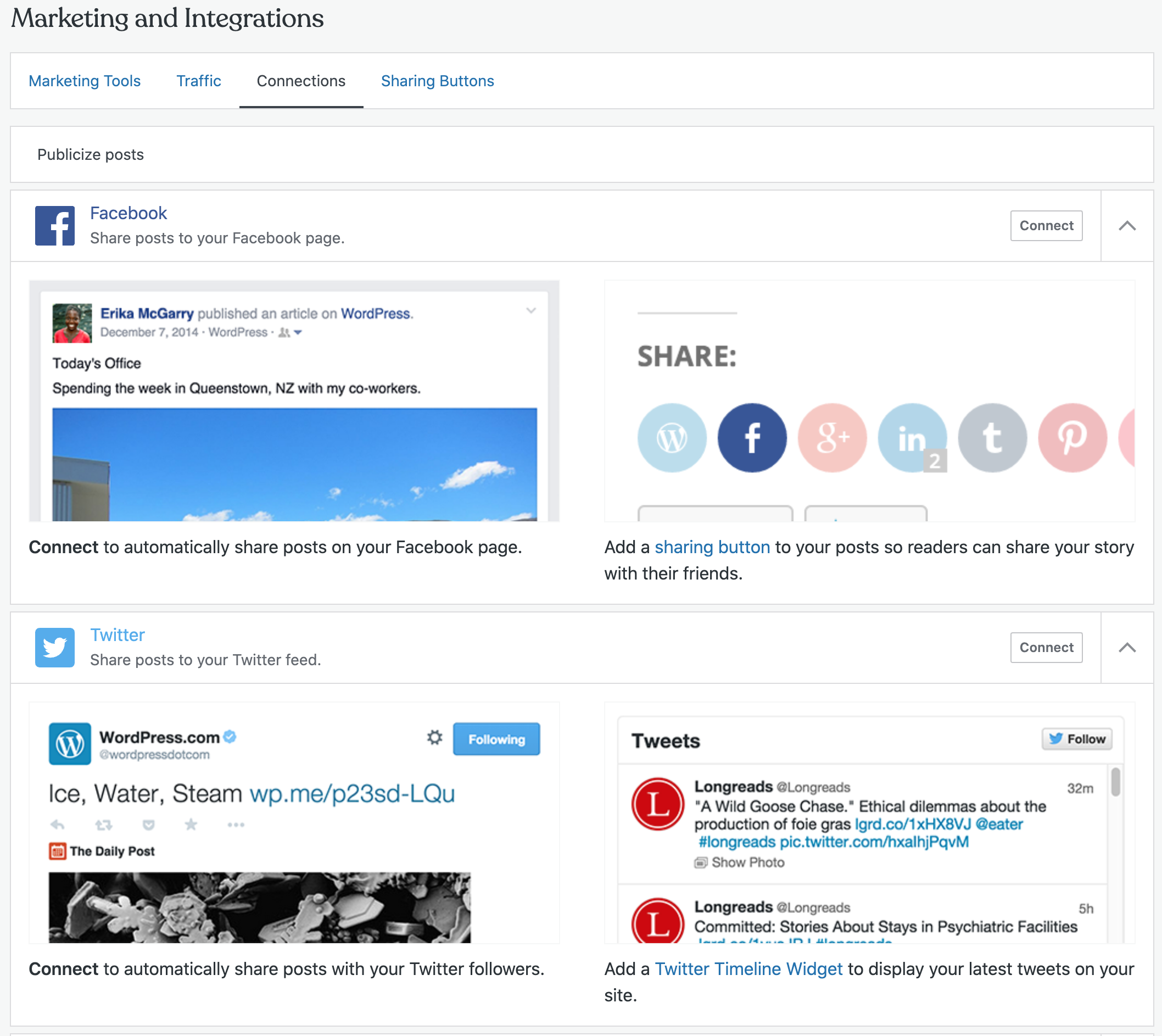1162x1036 pixels.
Task: Open the Twitter Timeline Widget link
Action: coord(749,969)
